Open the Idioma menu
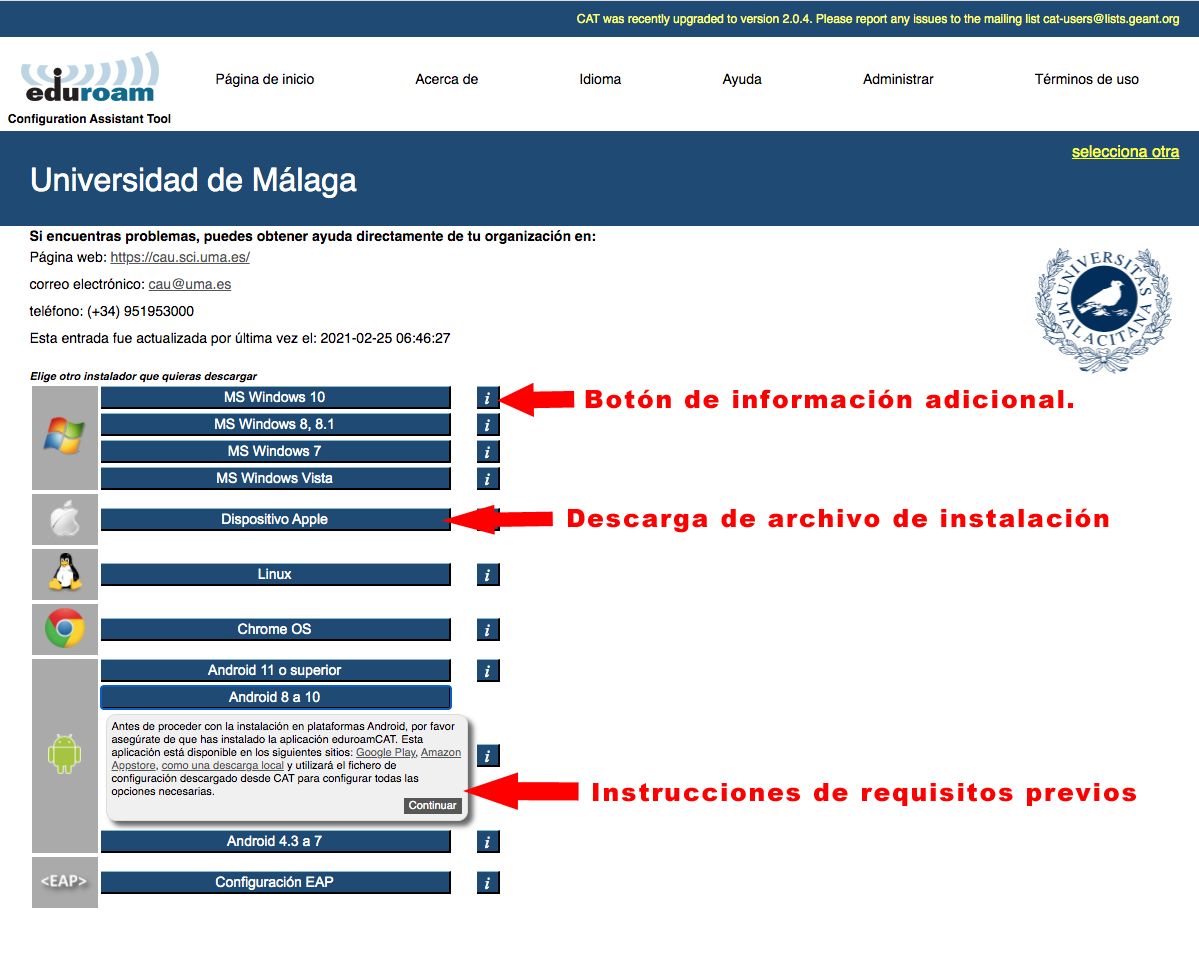1199x955 pixels. click(600, 80)
